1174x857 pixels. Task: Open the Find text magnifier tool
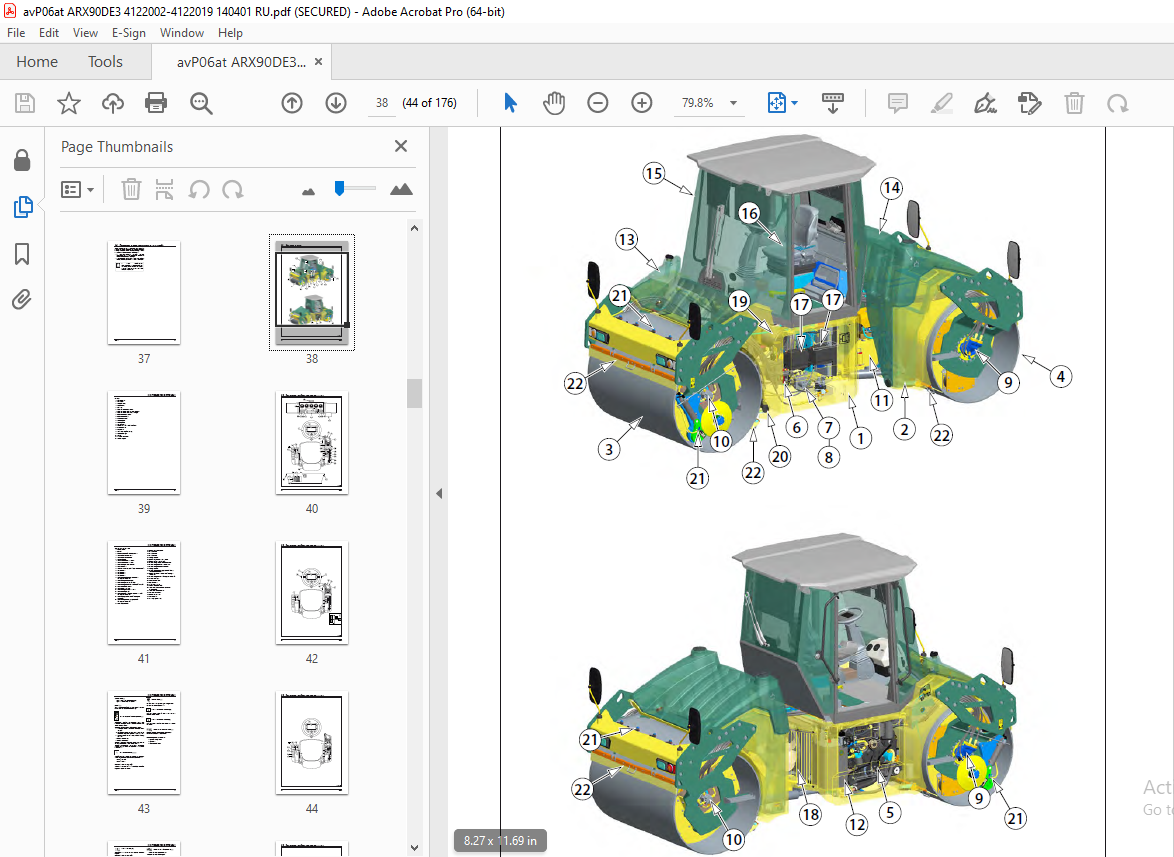(x=201, y=103)
